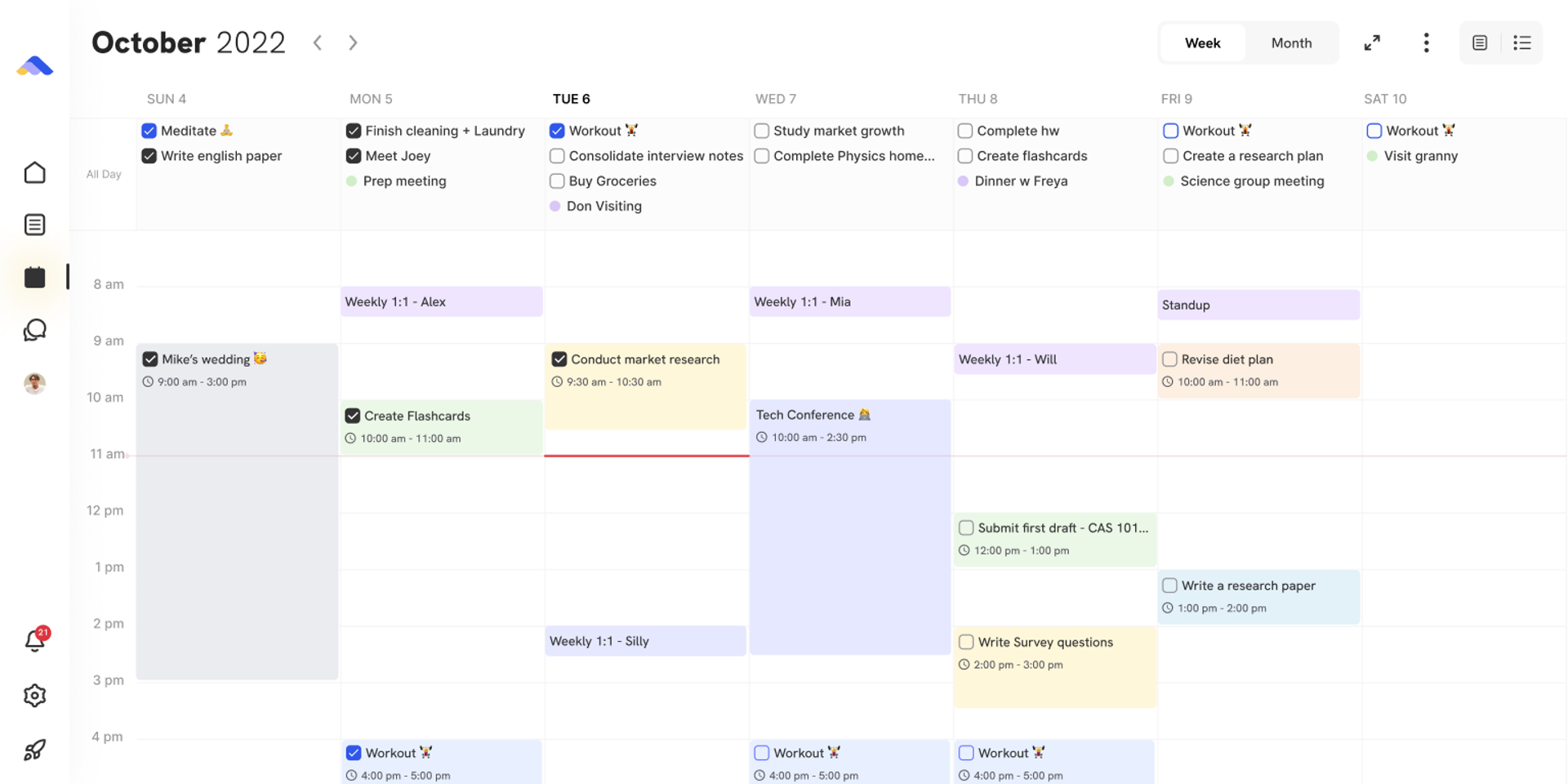Open the chat bubble sidebar icon
Viewport: 1568px width, 784px height.
(x=34, y=330)
